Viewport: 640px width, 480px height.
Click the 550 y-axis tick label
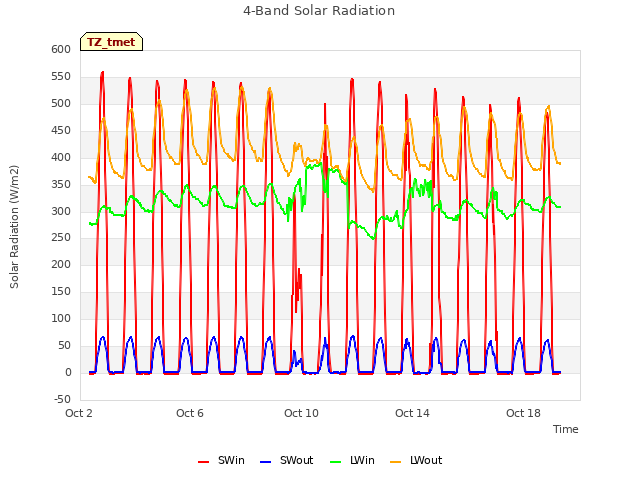pyautogui.click(x=61, y=76)
